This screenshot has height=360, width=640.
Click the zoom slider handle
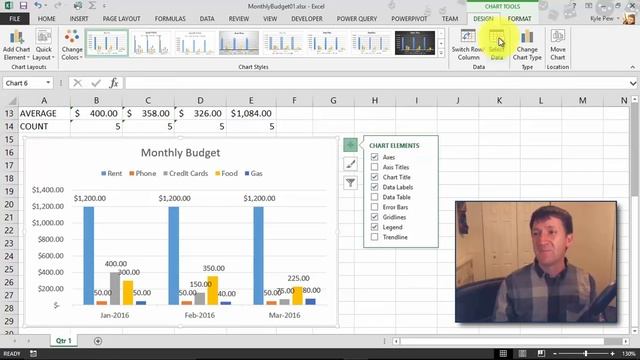pos(586,353)
